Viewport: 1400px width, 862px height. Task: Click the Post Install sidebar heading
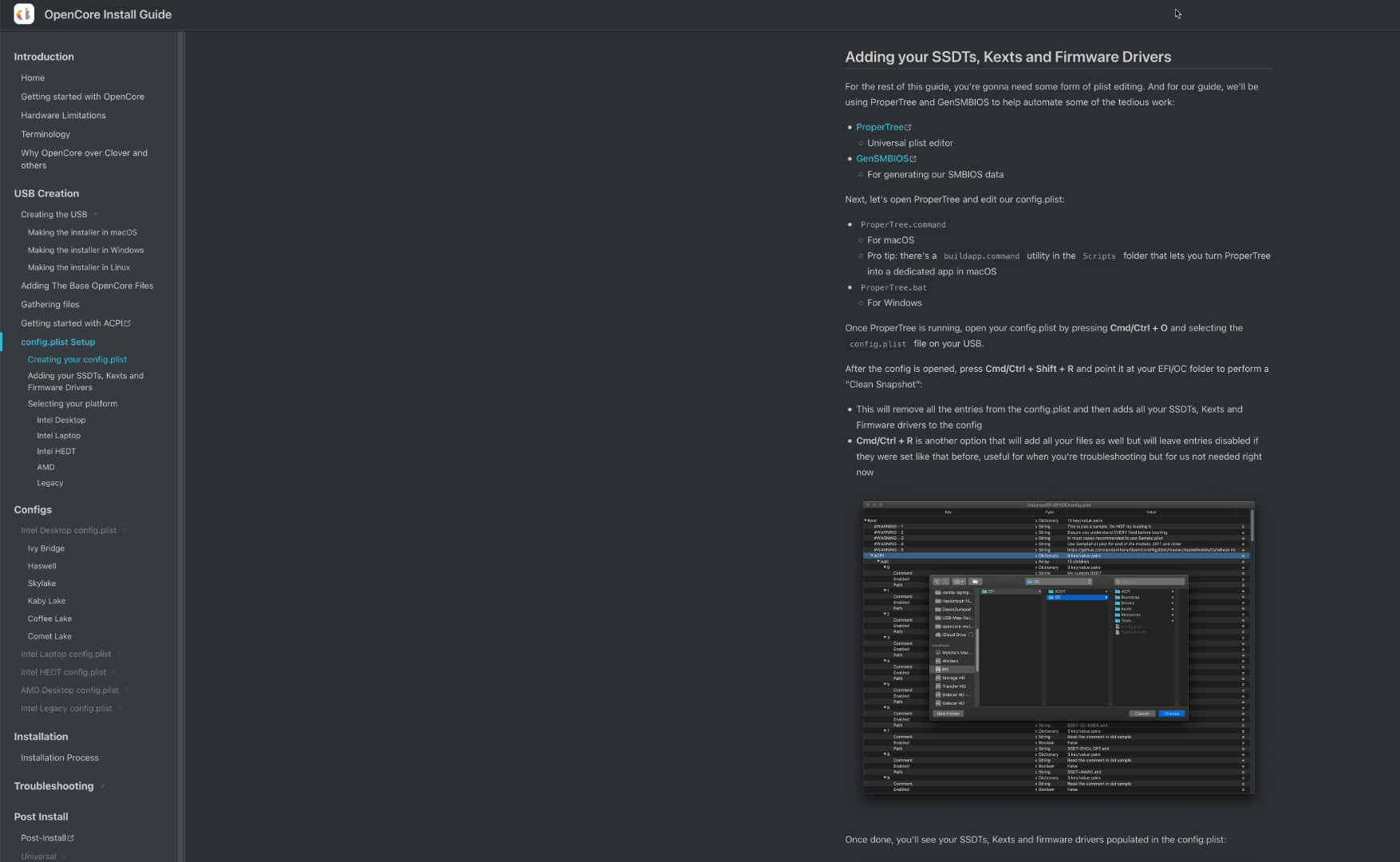(x=41, y=817)
